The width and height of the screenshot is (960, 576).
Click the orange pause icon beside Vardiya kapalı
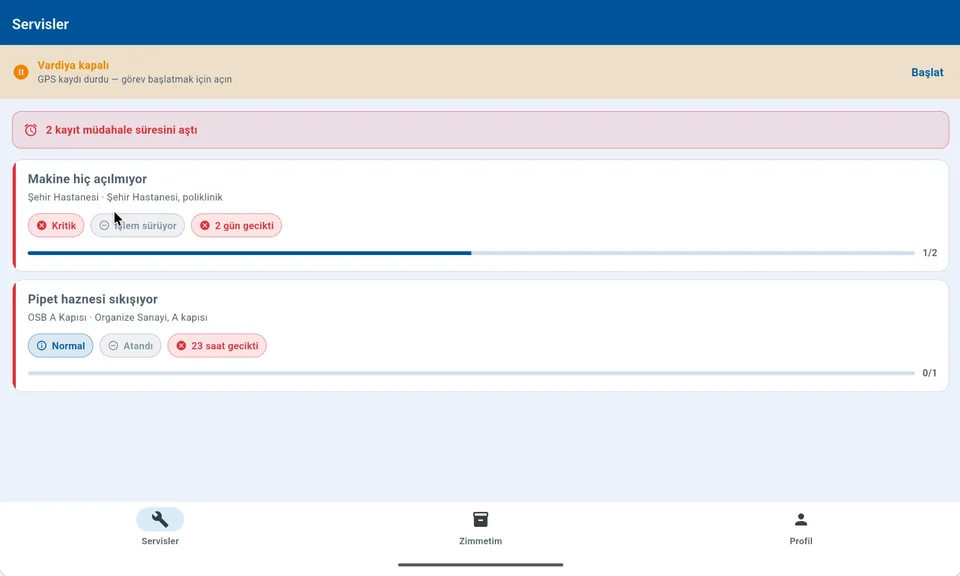pyautogui.click(x=21, y=72)
